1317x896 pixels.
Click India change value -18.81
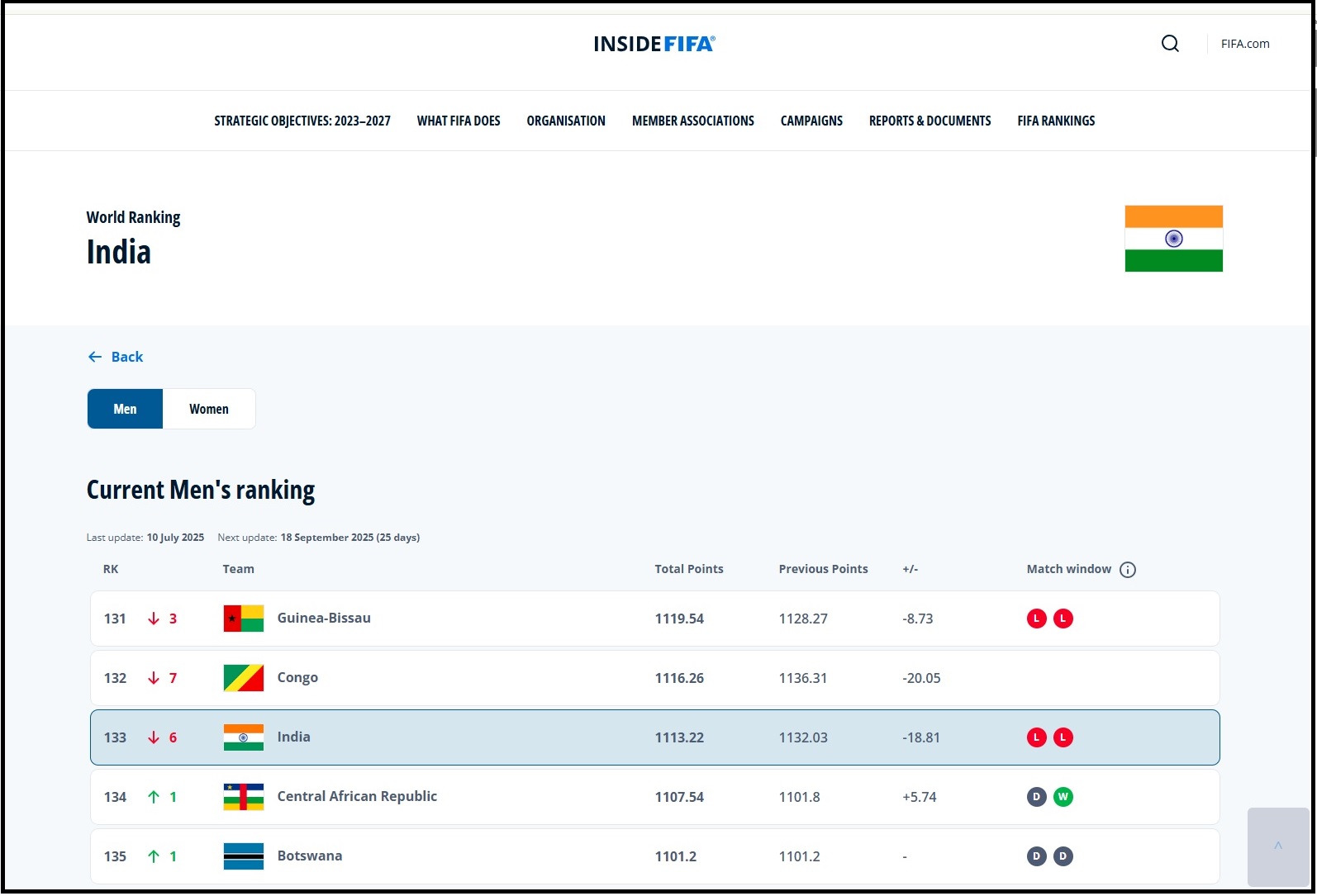pyautogui.click(x=921, y=737)
